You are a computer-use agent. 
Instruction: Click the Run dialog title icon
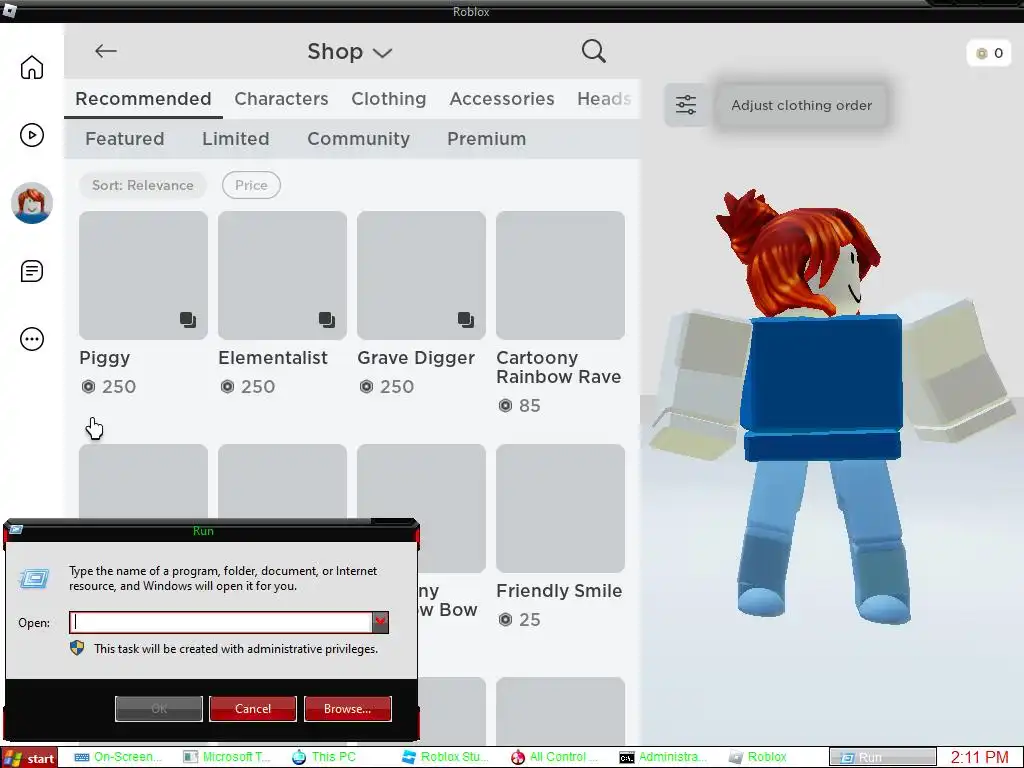tap(16, 530)
